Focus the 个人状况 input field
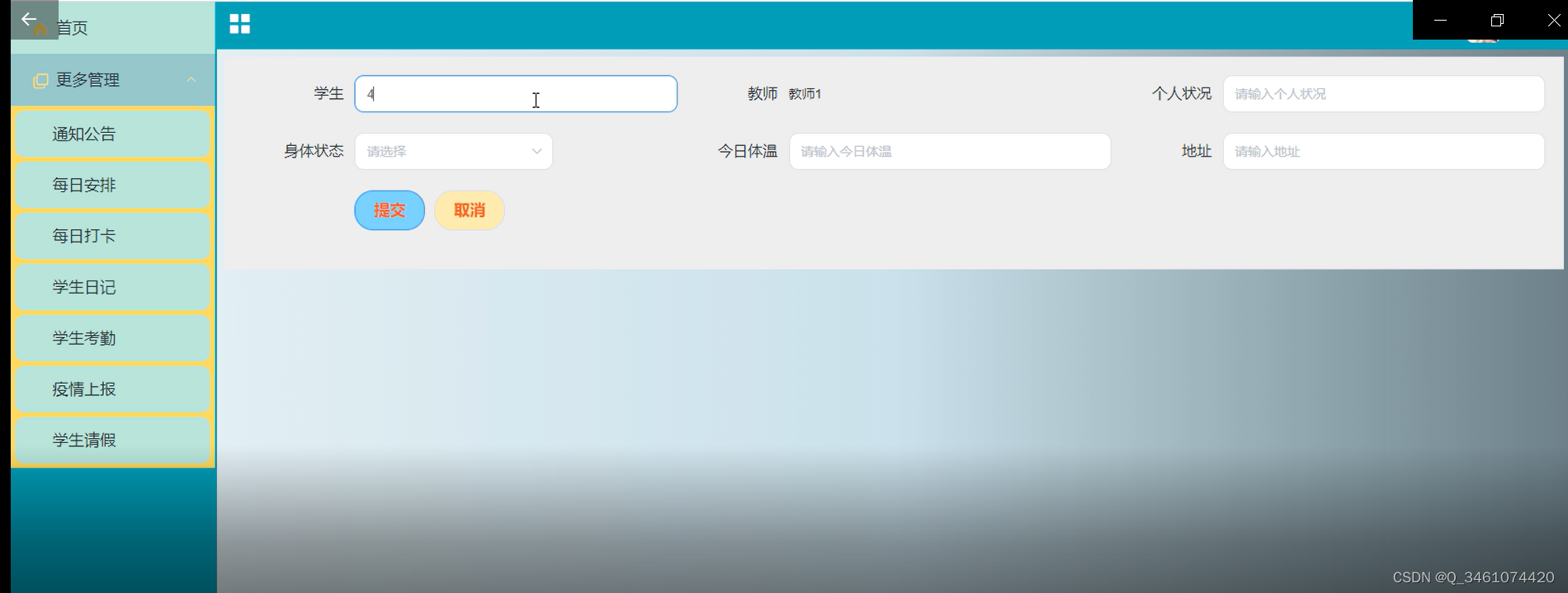The width and height of the screenshot is (1568, 593). [1384, 94]
